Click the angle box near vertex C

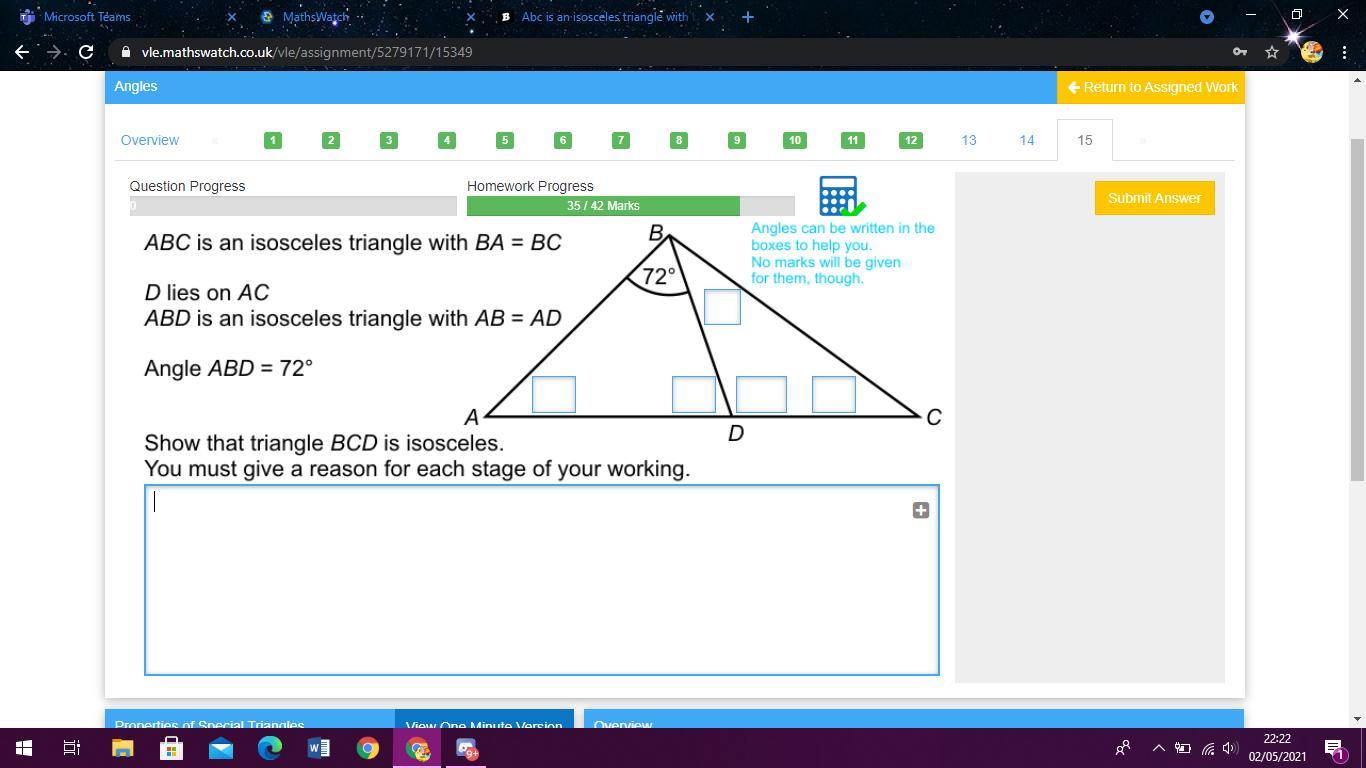(834, 394)
